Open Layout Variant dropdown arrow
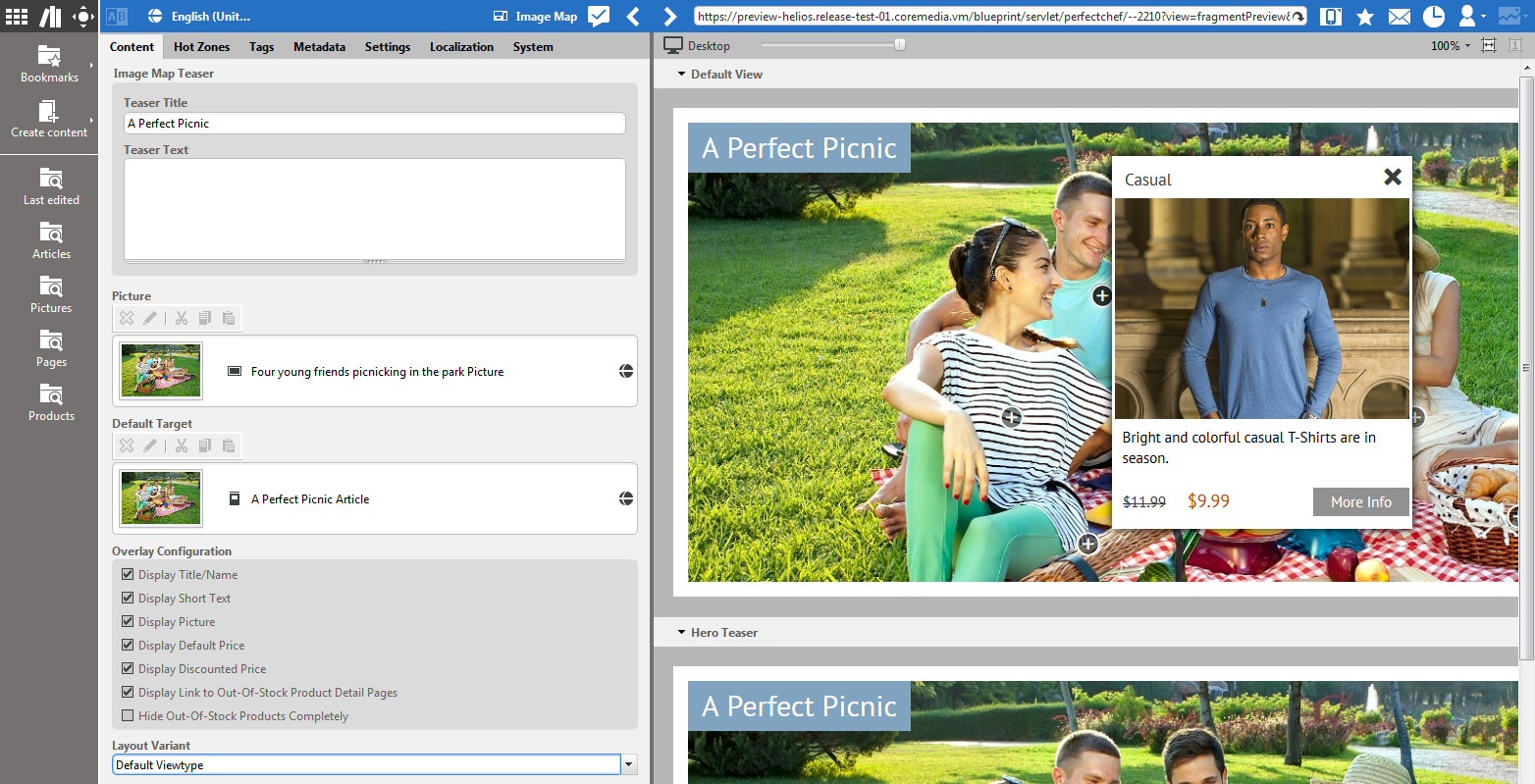Viewport: 1535px width, 784px height. (629, 765)
